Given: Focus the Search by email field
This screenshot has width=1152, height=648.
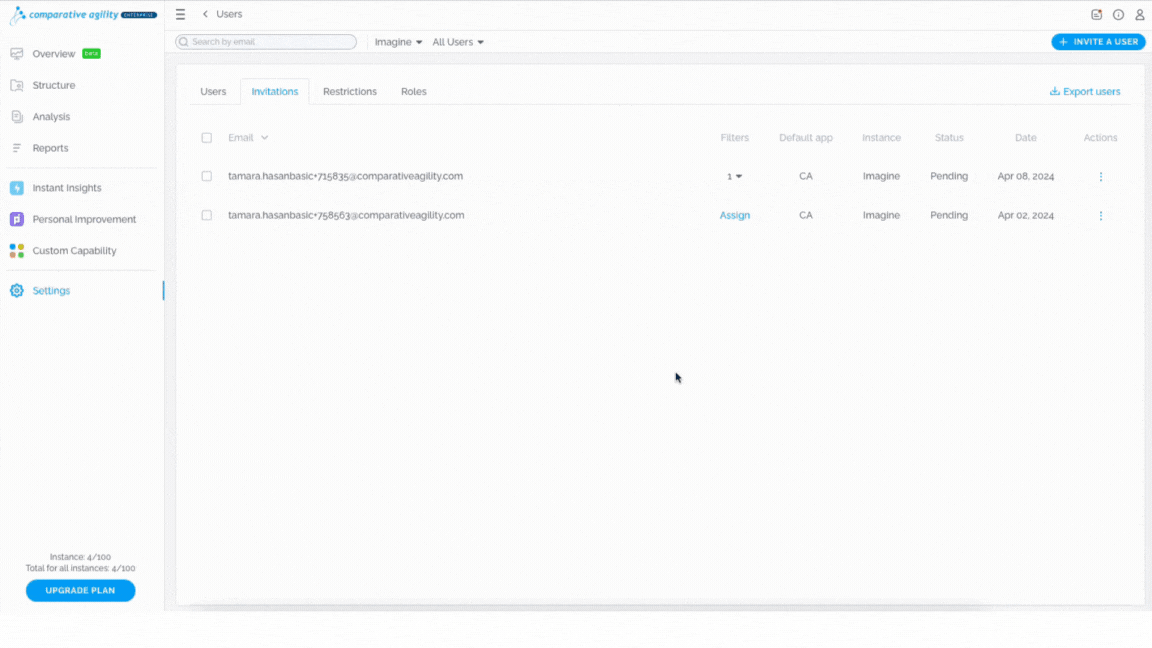Looking at the screenshot, I should 266,42.
